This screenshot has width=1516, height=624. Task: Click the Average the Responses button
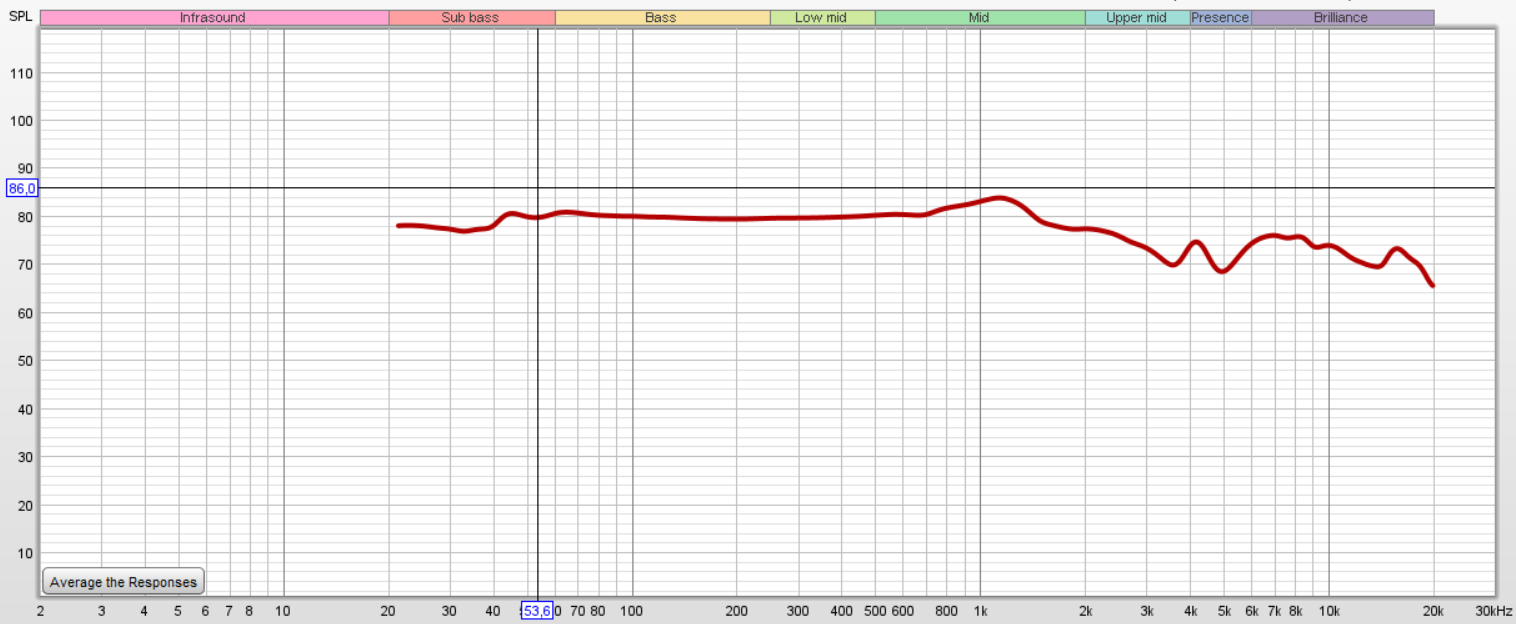(x=123, y=582)
